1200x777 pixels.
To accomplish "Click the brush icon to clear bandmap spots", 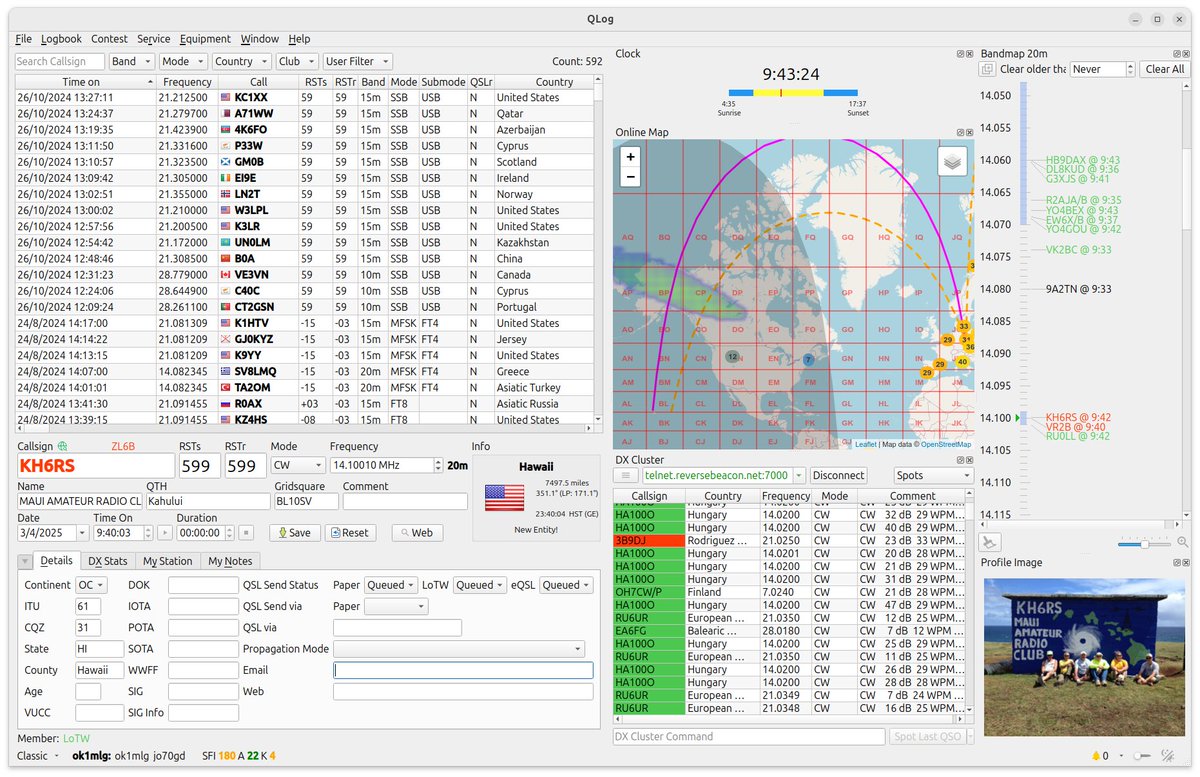I will (987, 542).
